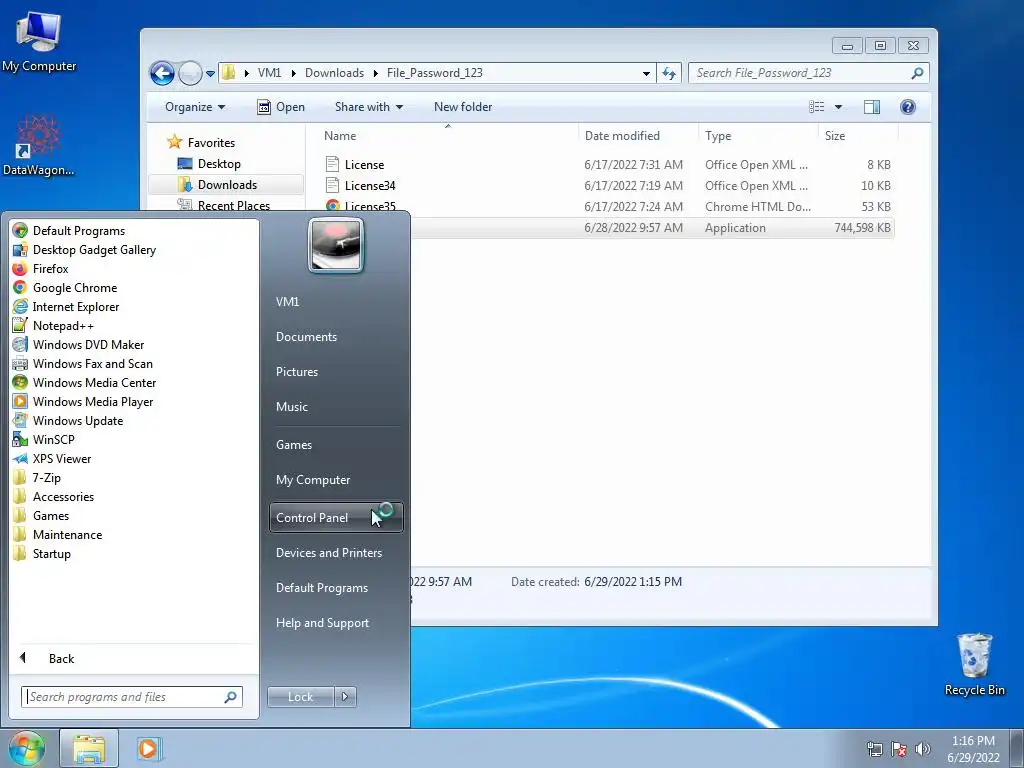Open Internet Explorer

[76, 306]
